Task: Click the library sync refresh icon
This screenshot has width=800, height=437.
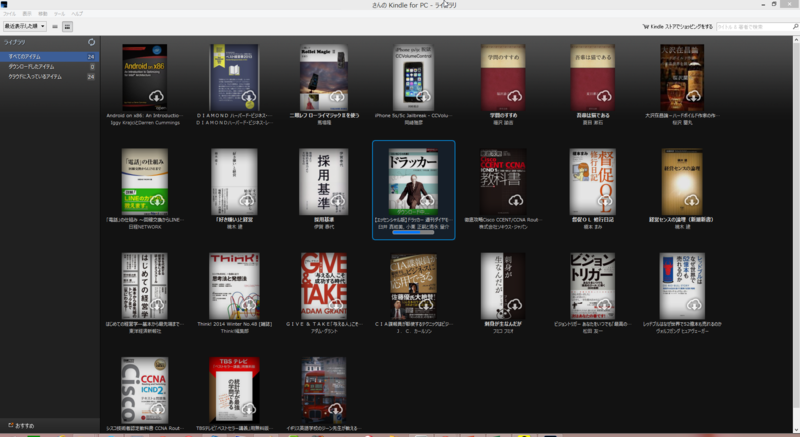Action: coord(91,42)
